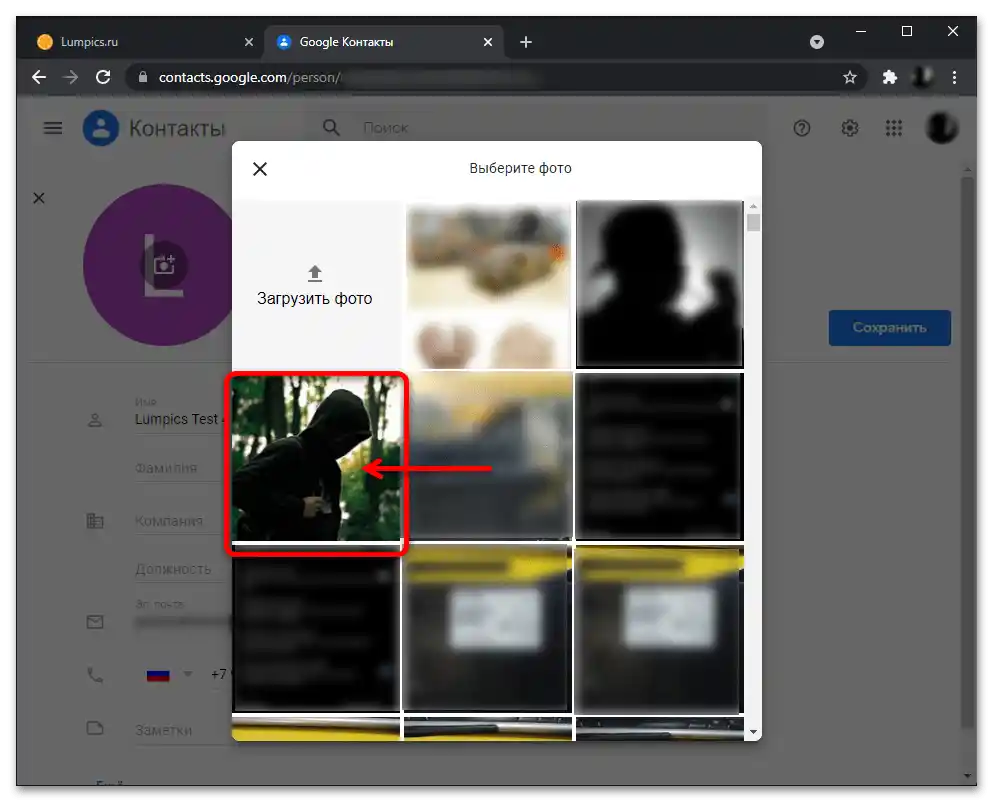
Task: Open the Google apps grid
Action: tap(894, 128)
